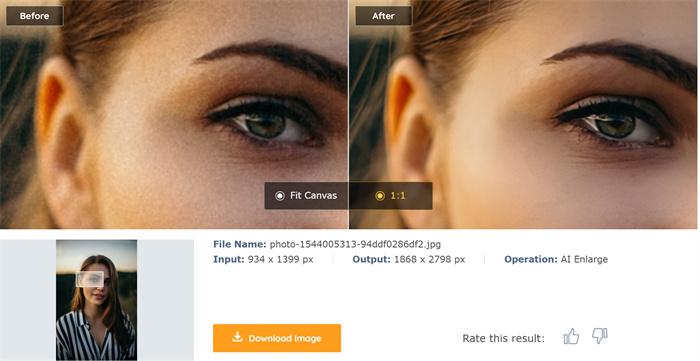Image resolution: width=700 pixels, height=361 pixels.
Task: Click the 1:1 text label
Action: click(x=398, y=195)
